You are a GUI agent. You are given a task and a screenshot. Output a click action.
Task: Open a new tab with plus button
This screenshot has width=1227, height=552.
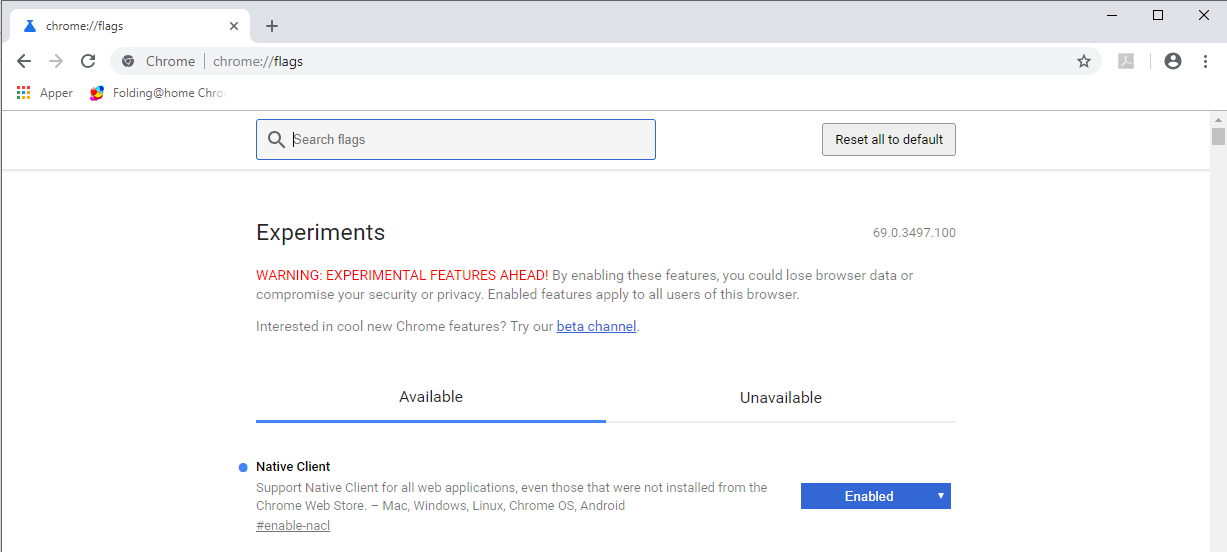pos(272,26)
